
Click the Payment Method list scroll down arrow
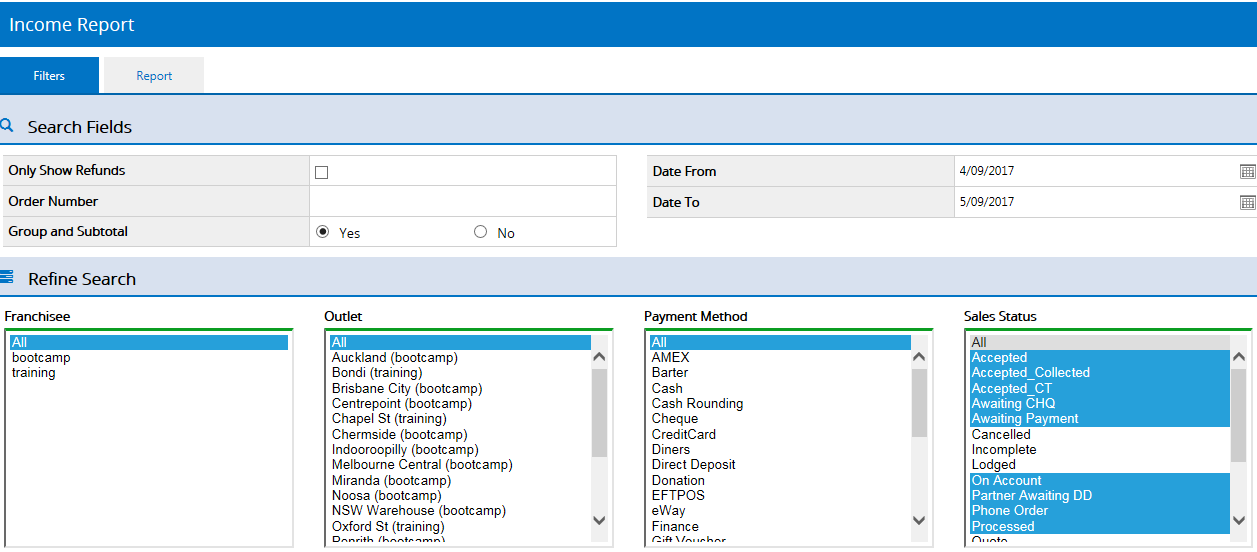tap(919, 520)
